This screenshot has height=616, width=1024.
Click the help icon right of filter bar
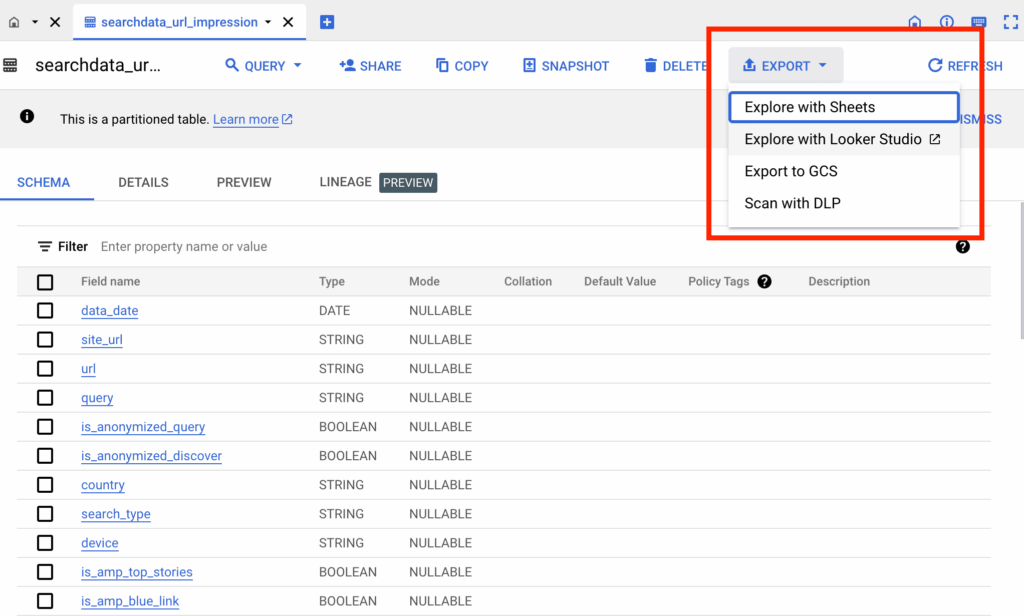point(963,247)
